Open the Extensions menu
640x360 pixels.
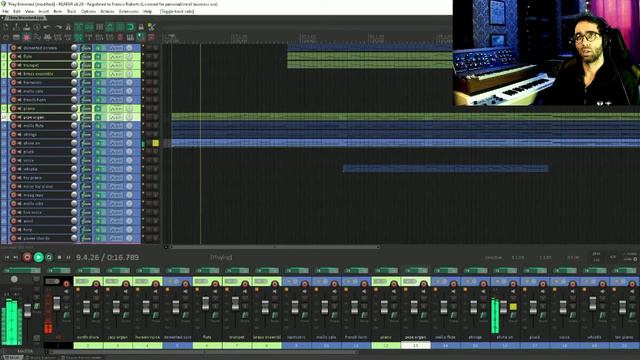click(x=129, y=11)
